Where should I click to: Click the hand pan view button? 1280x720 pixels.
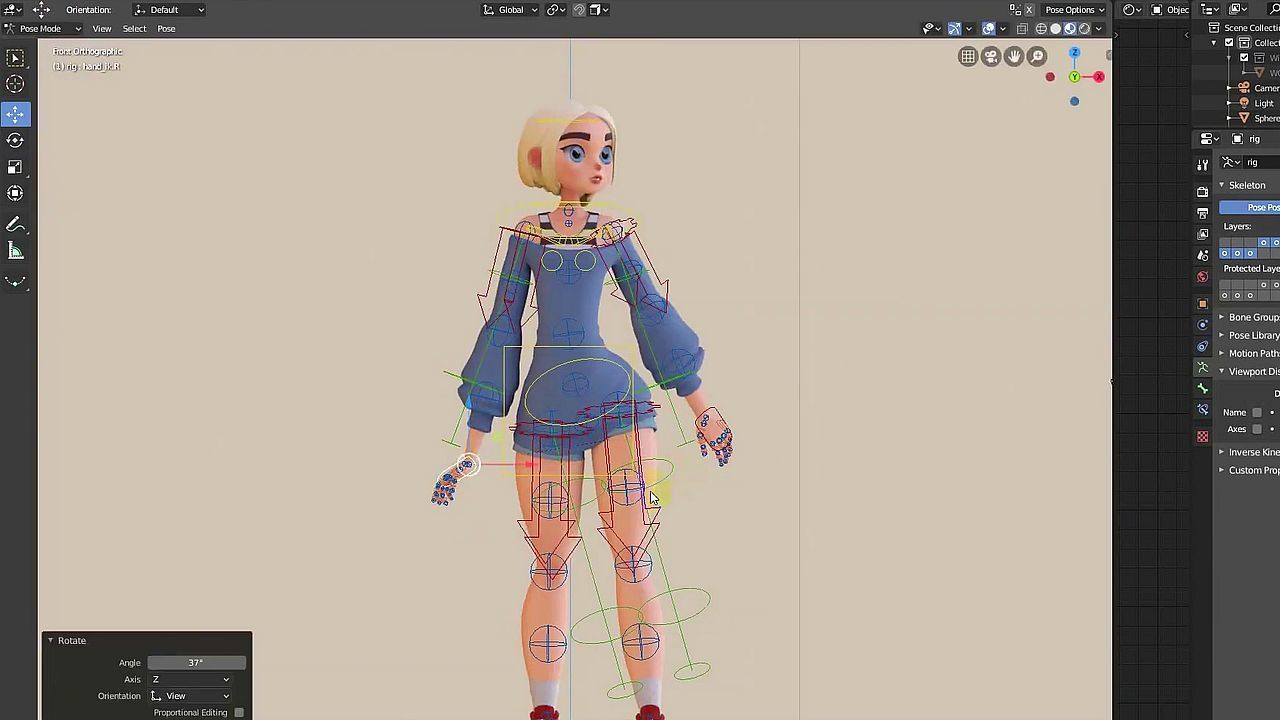[x=1014, y=57]
